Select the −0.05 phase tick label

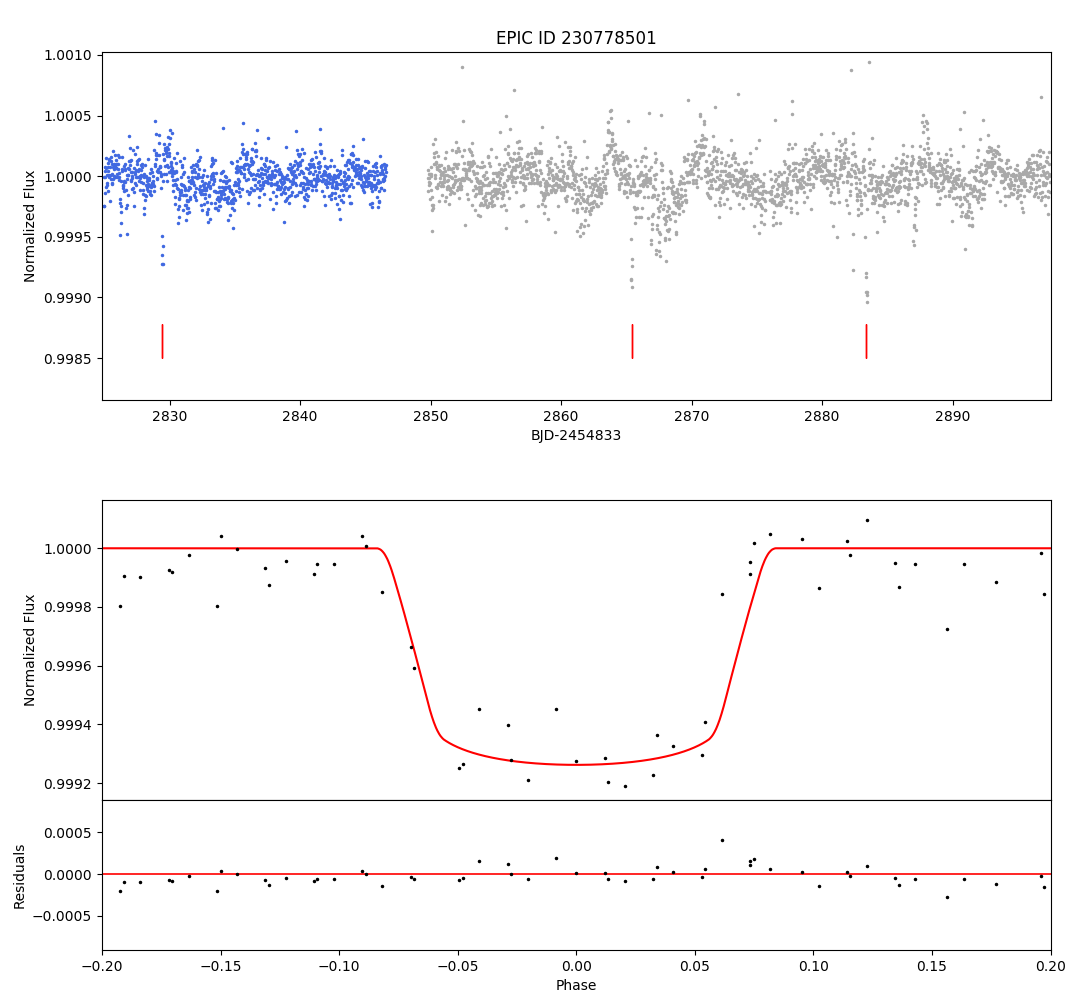[458, 966]
